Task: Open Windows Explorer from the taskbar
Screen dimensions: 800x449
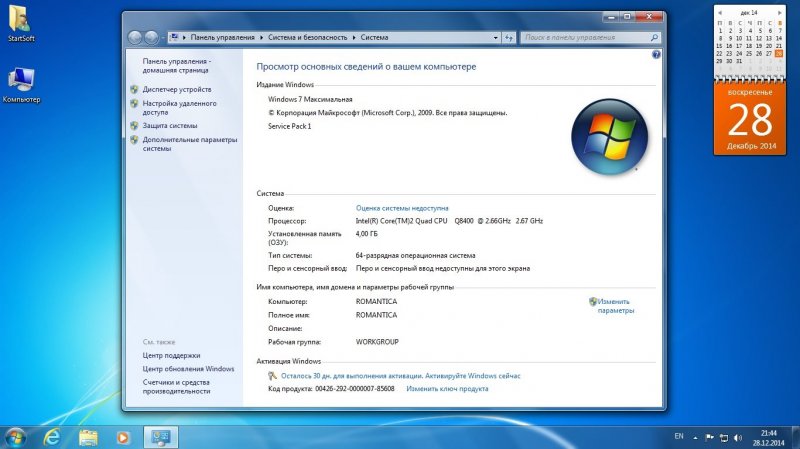Action: tap(88, 437)
